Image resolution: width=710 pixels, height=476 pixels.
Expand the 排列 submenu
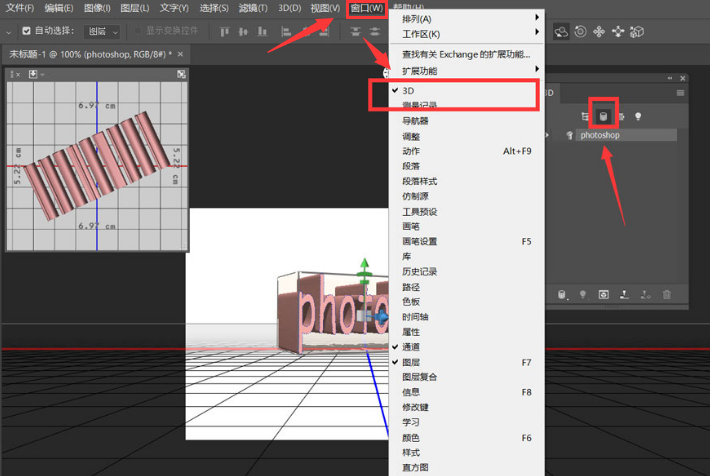(465, 19)
